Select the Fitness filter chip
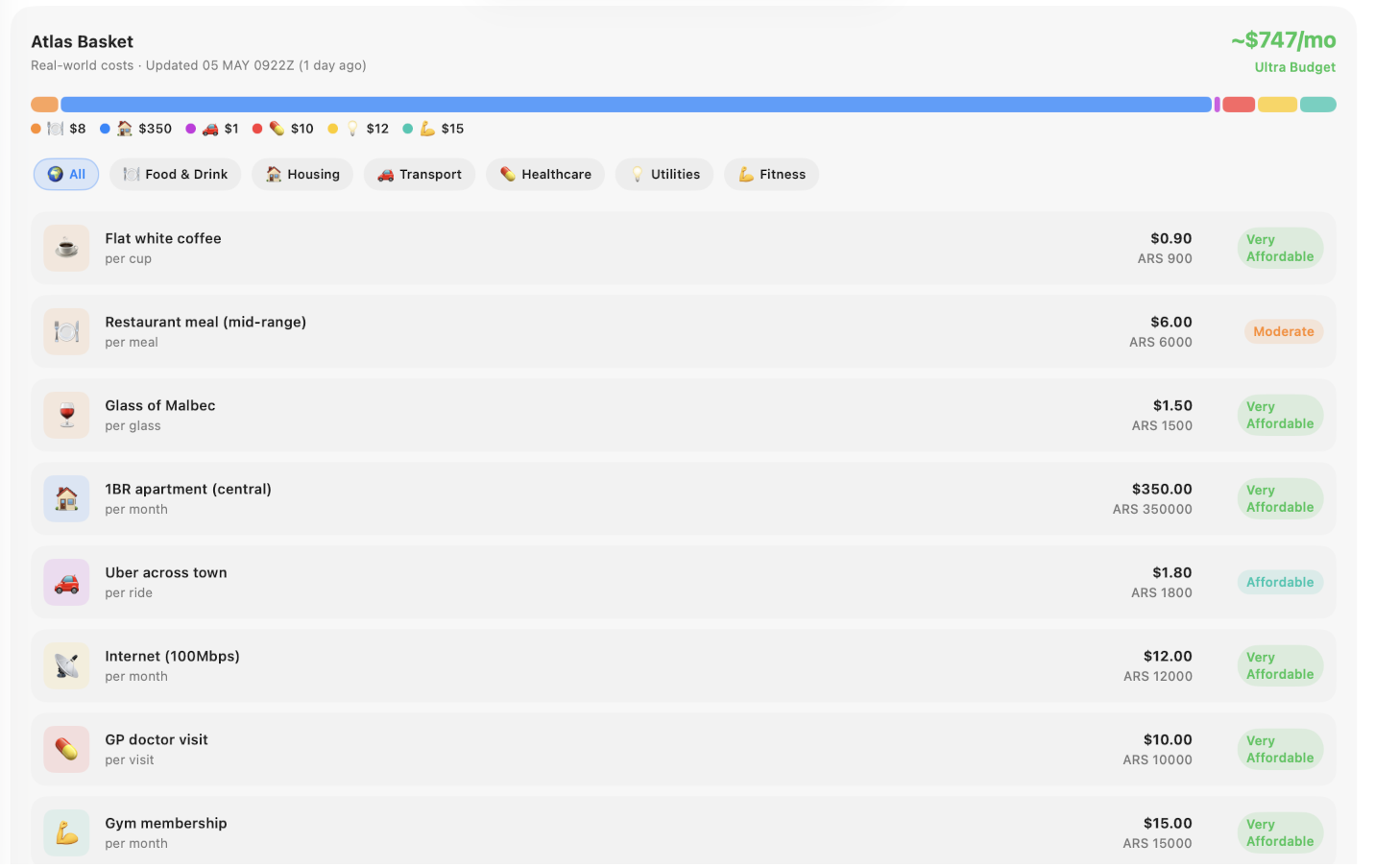 pos(772,174)
